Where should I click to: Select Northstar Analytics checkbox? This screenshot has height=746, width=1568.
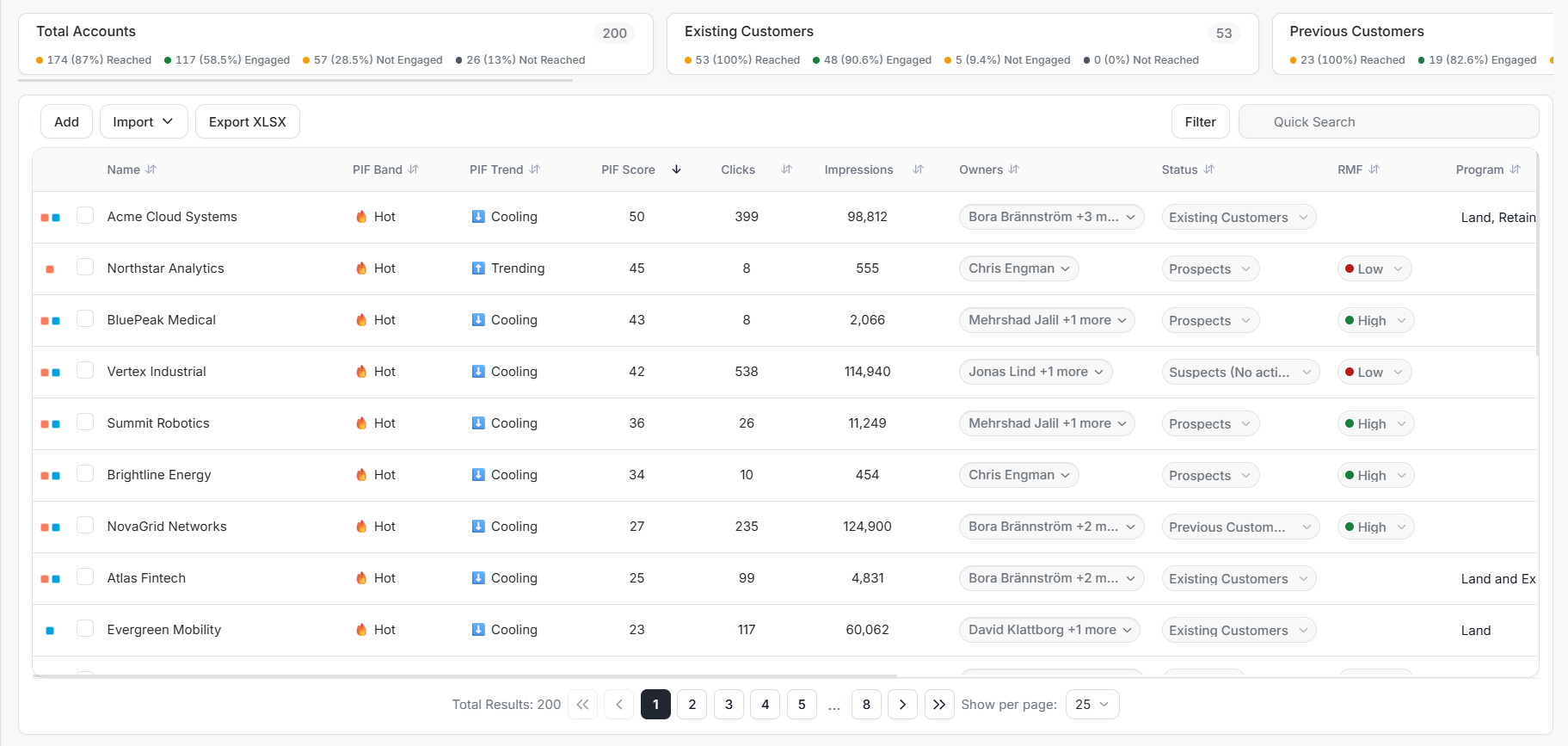85,267
